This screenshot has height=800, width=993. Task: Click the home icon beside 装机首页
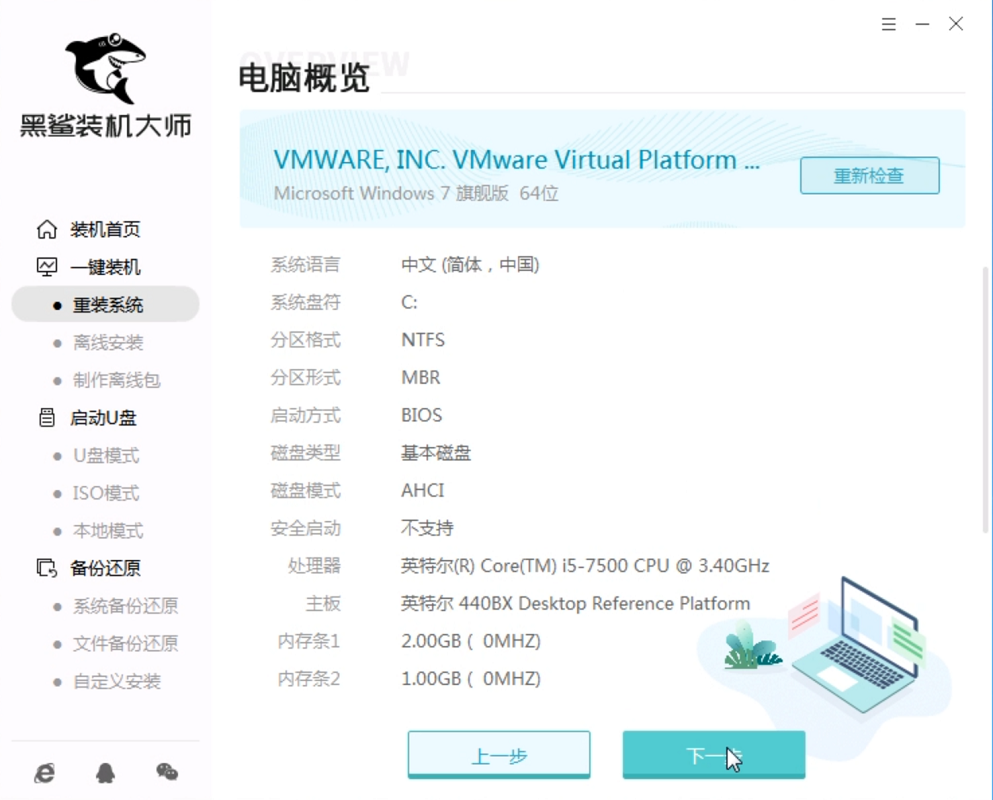47,229
